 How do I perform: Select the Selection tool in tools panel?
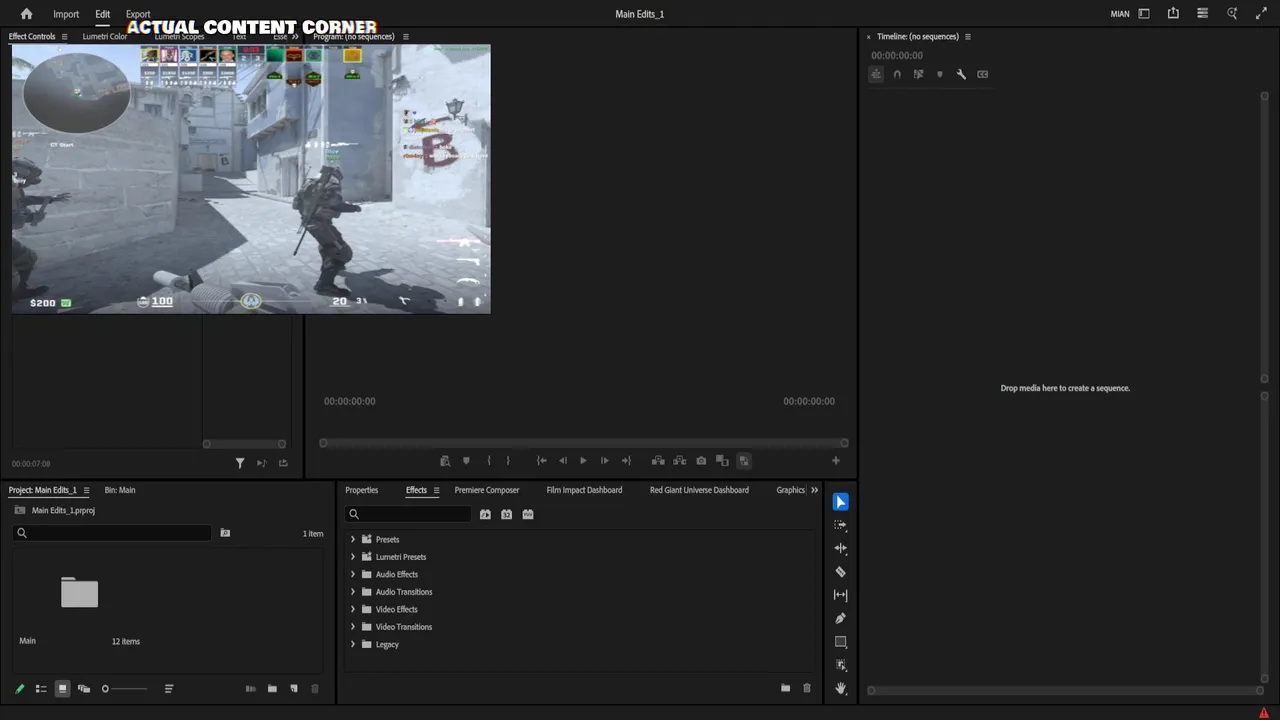[x=840, y=502]
